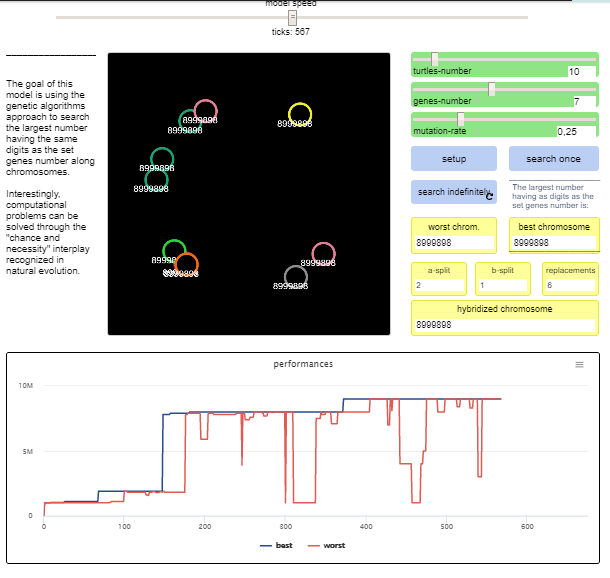Viewport: 610px width, 578px height.
Task: Click the mutation-rate slider handle
Action: click(x=461, y=119)
